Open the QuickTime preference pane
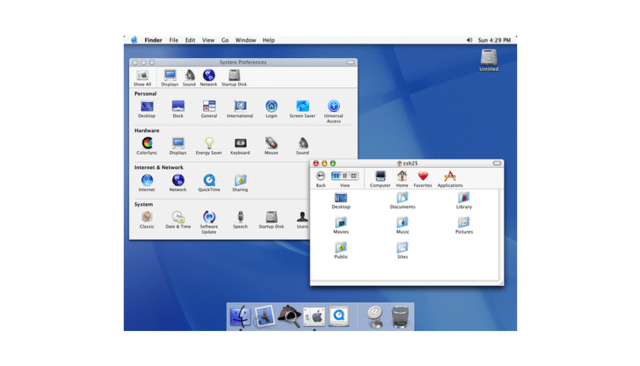Image resolution: width=640 pixels, height=366 pixels. (x=209, y=183)
